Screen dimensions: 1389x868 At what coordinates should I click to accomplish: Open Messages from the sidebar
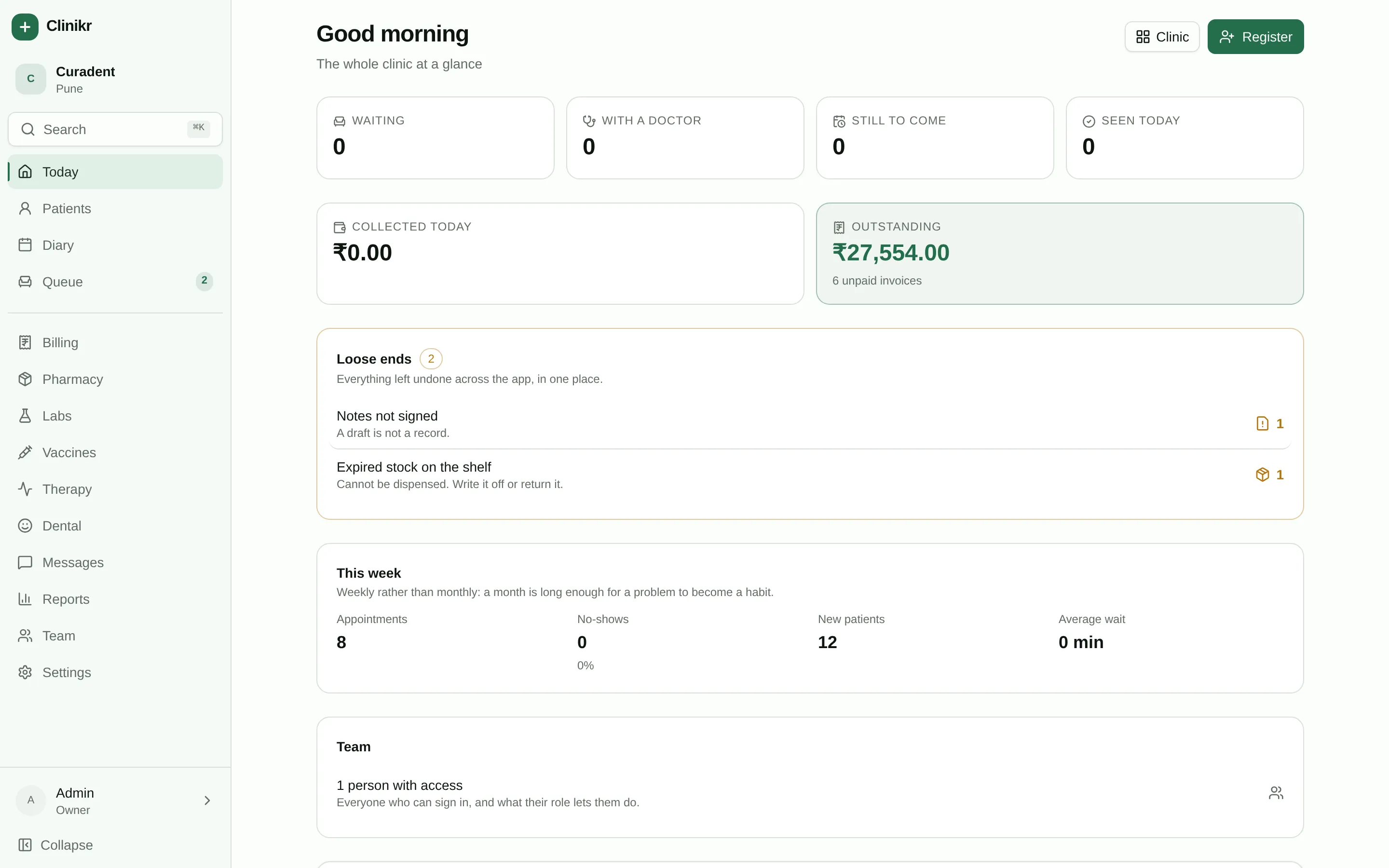115,563
